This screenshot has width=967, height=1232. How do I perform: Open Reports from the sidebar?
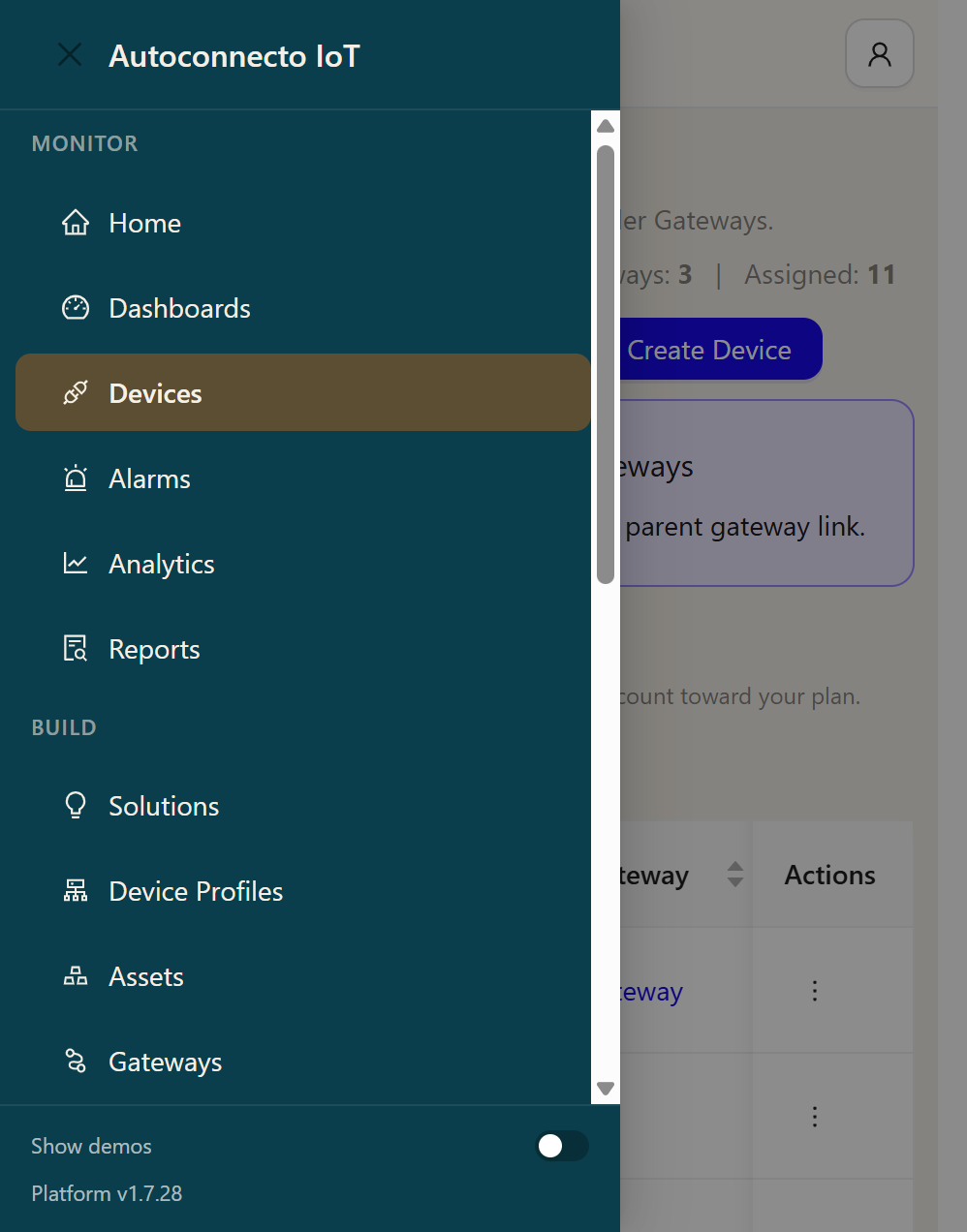pyautogui.click(x=303, y=649)
